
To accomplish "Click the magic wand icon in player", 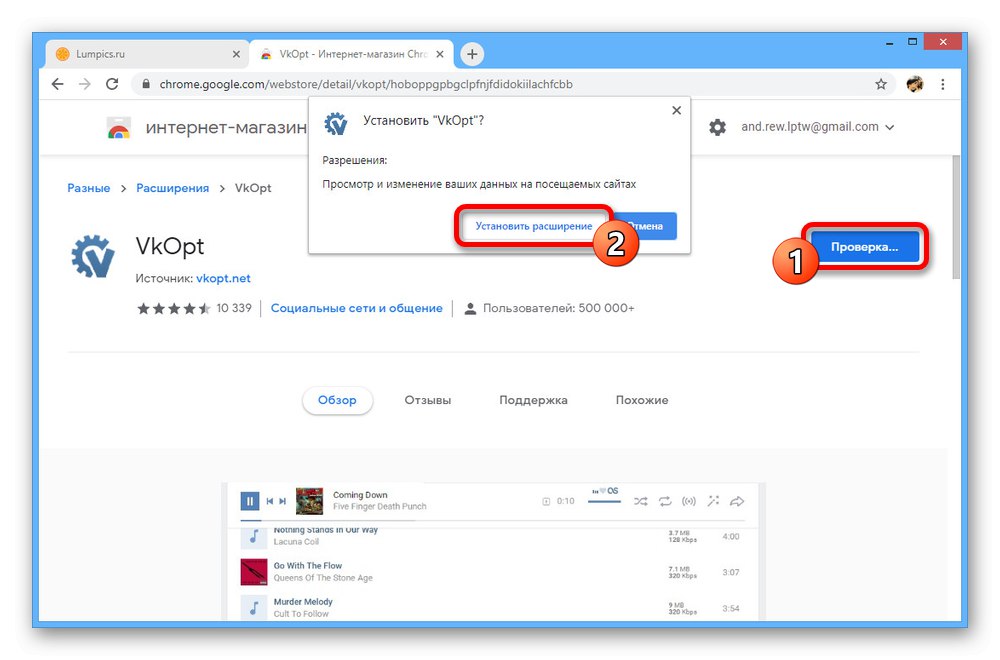I will tap(713, 502).
